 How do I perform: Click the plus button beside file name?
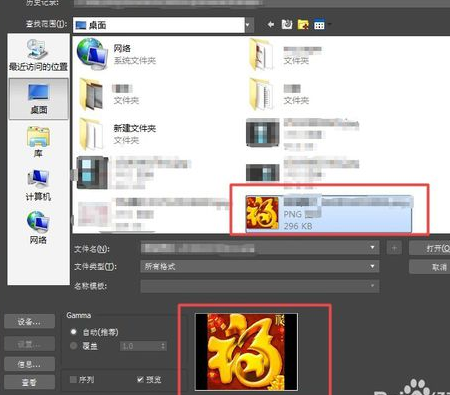pos(394,248)
